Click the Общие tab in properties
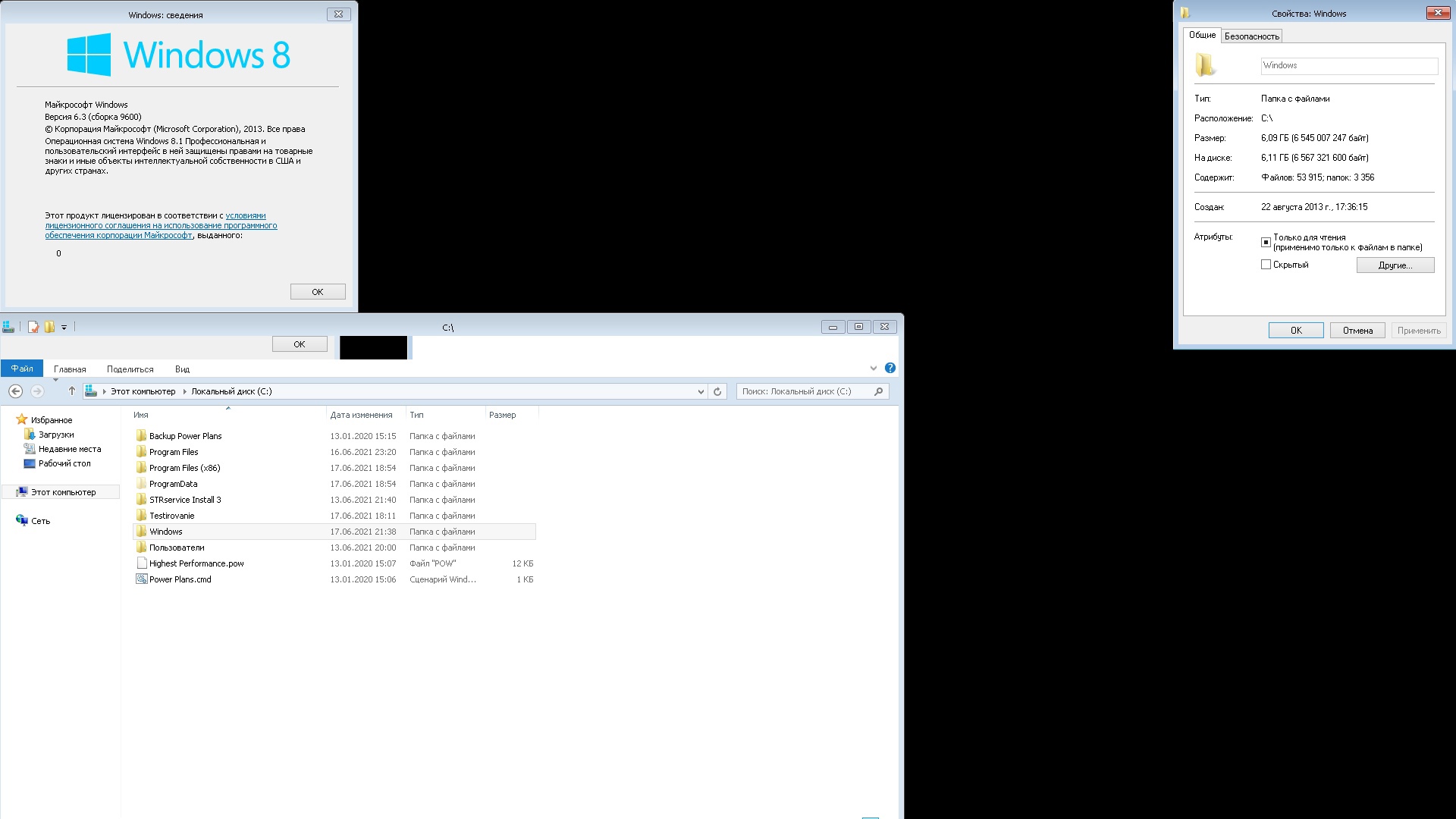This screenshot has width=1456, height=819. point(1202,36)
